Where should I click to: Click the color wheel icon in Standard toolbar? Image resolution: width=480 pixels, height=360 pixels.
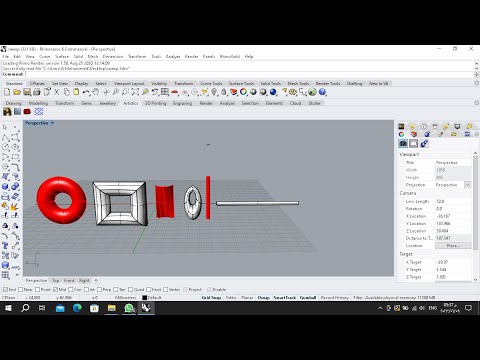(x=243, y=92)
